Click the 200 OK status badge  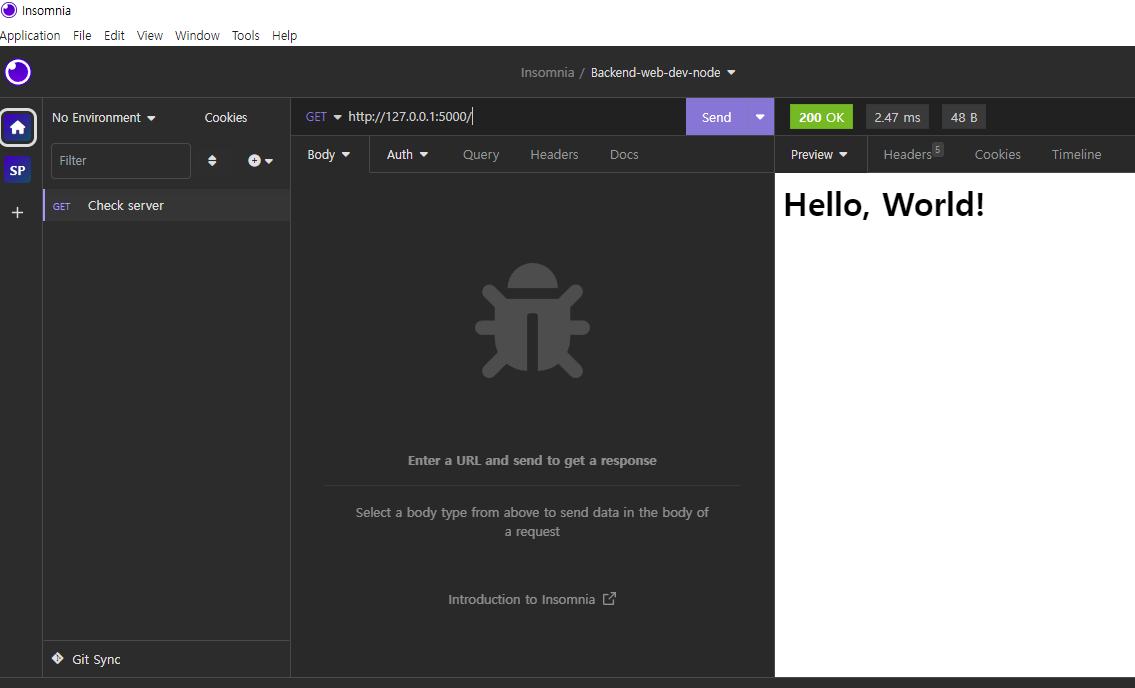click(821, 117)
